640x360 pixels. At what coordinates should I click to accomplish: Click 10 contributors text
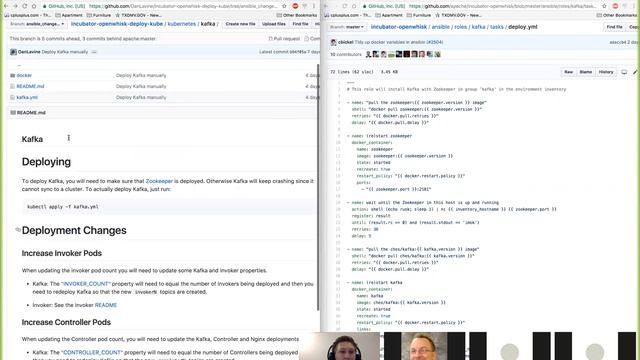346,55
